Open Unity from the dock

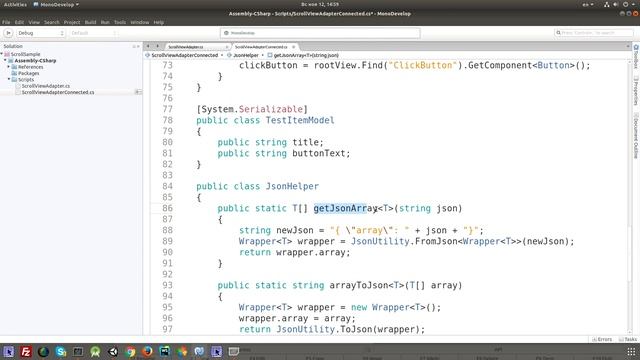point(113,351)
